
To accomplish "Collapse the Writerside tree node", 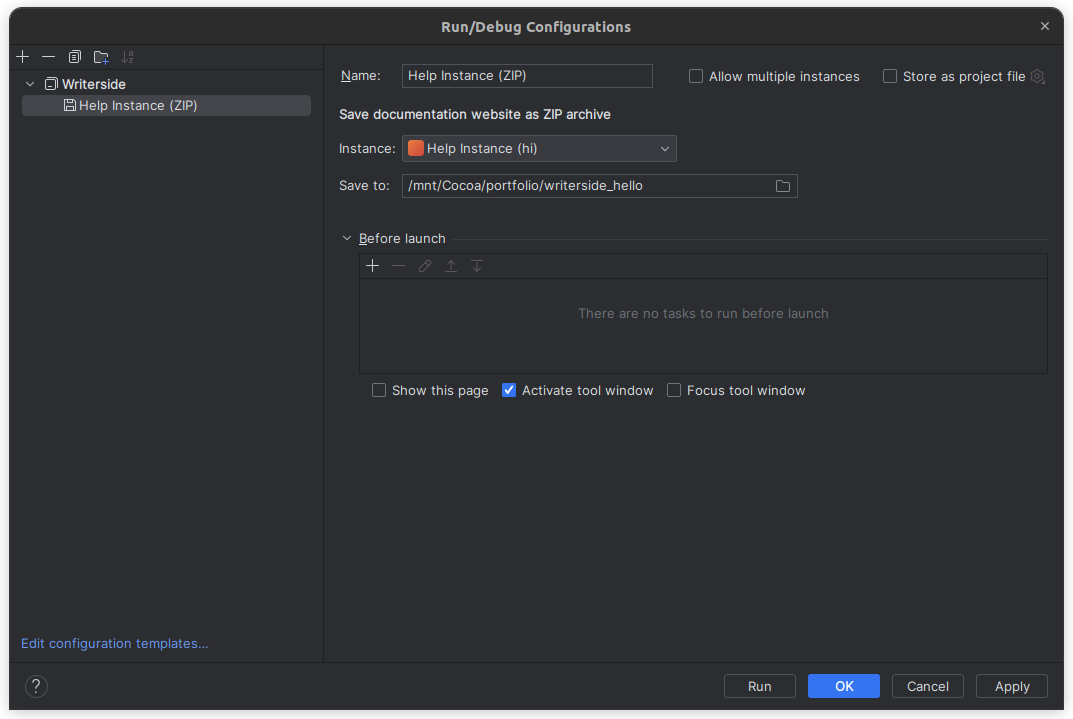I will 30,85.
